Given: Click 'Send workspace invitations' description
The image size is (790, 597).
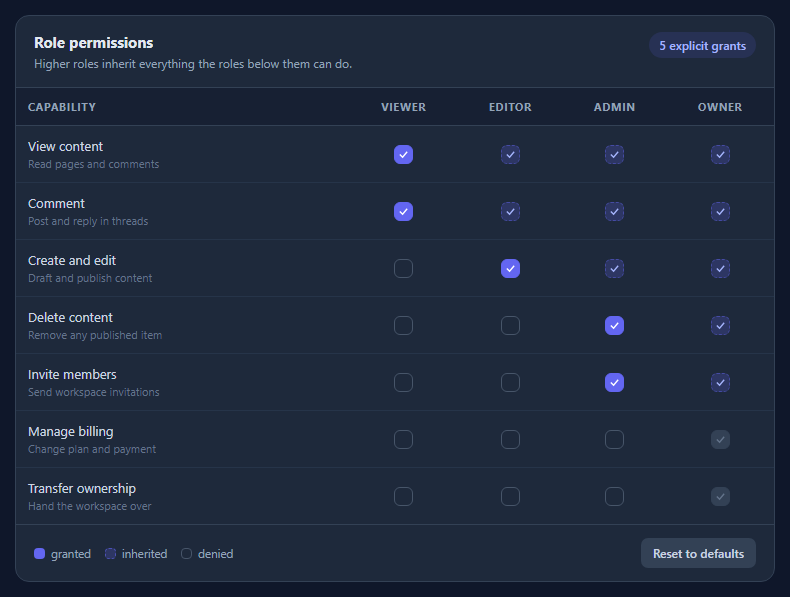Looking at the screenshot, I should pyautogui.click(x=93, y=392).
